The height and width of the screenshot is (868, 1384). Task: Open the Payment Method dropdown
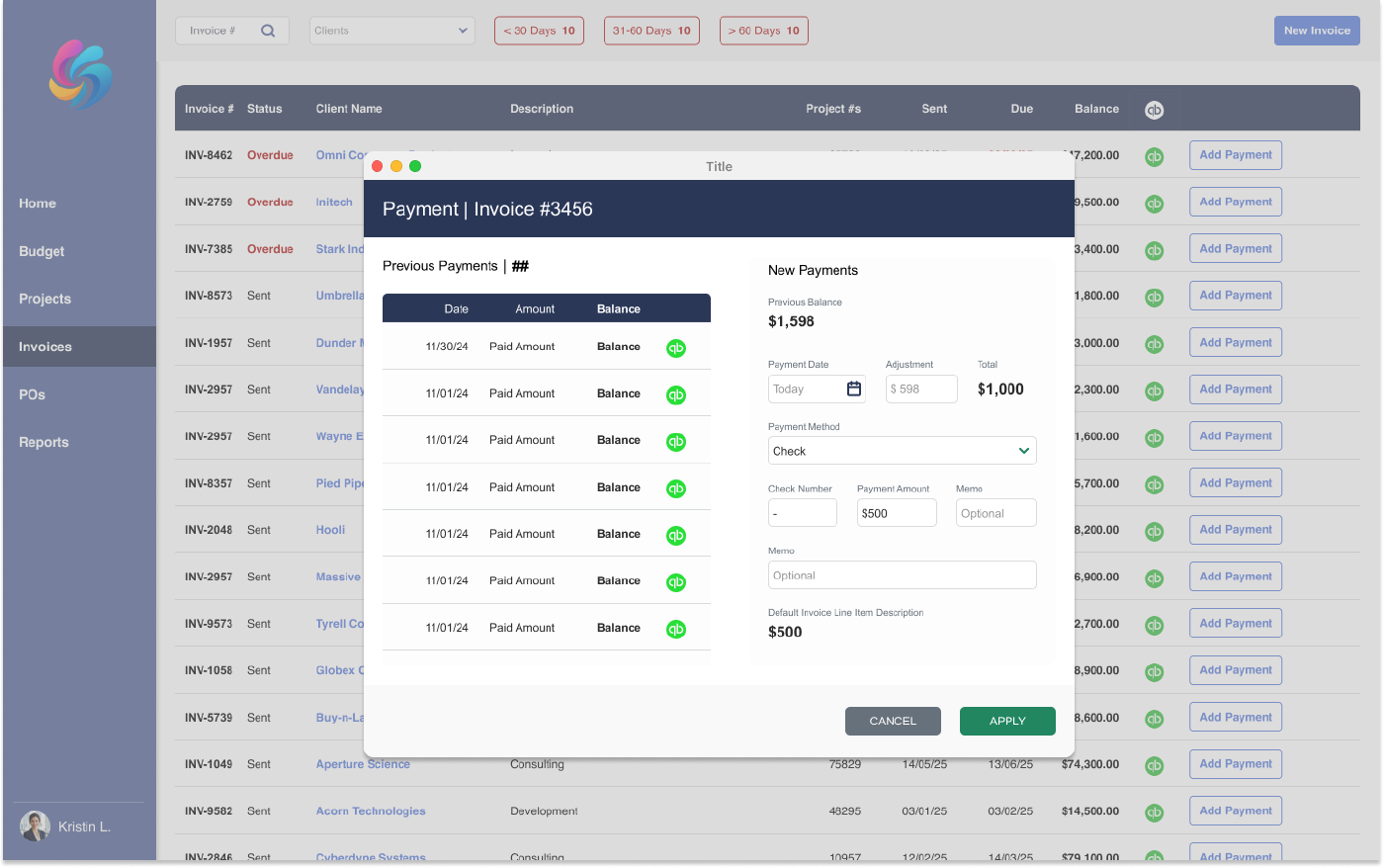pyautogui.click(x=902, y=451)
